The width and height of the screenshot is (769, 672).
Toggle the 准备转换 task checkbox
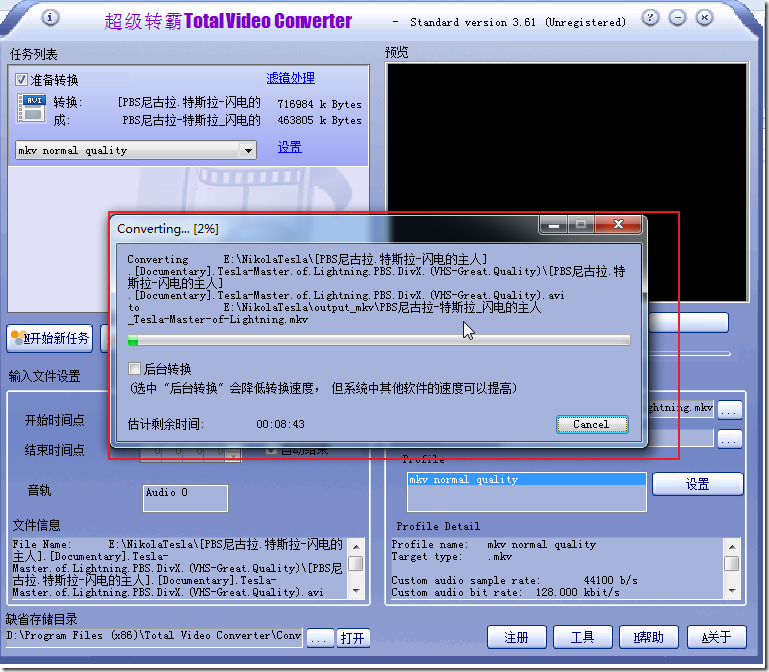(21, 79)
